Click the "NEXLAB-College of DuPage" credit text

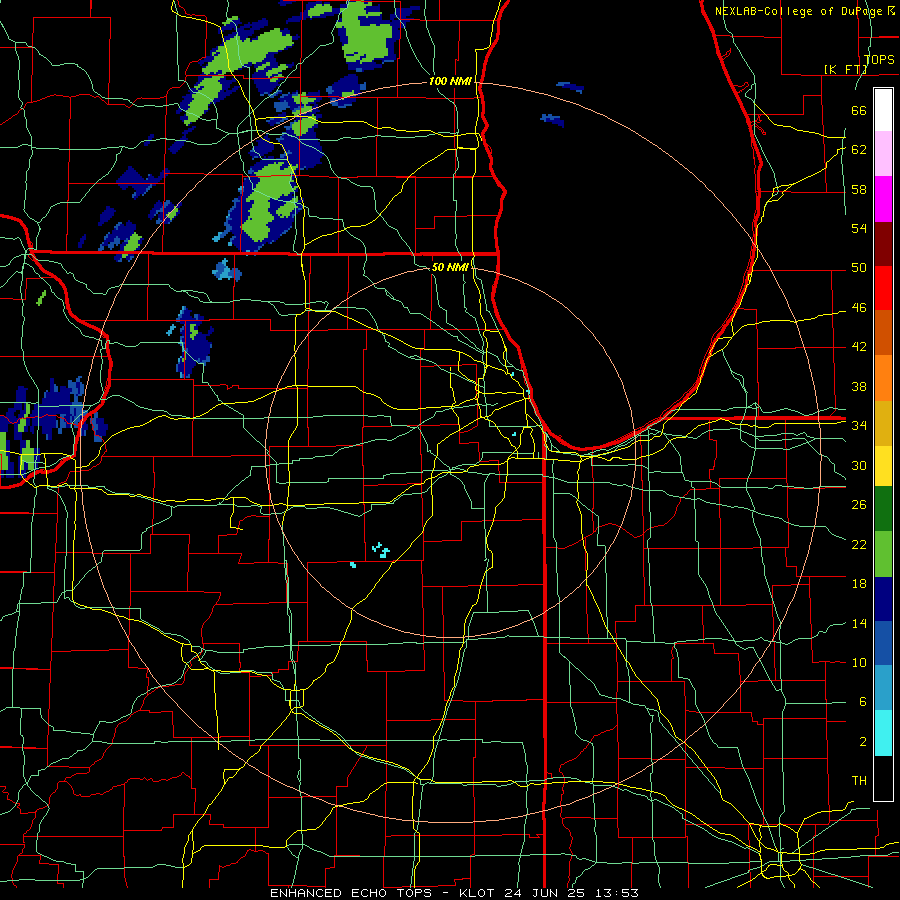800,11
